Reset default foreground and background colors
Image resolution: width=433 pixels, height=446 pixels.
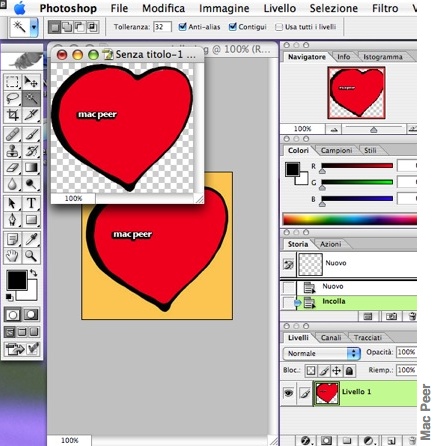point(9,297)
